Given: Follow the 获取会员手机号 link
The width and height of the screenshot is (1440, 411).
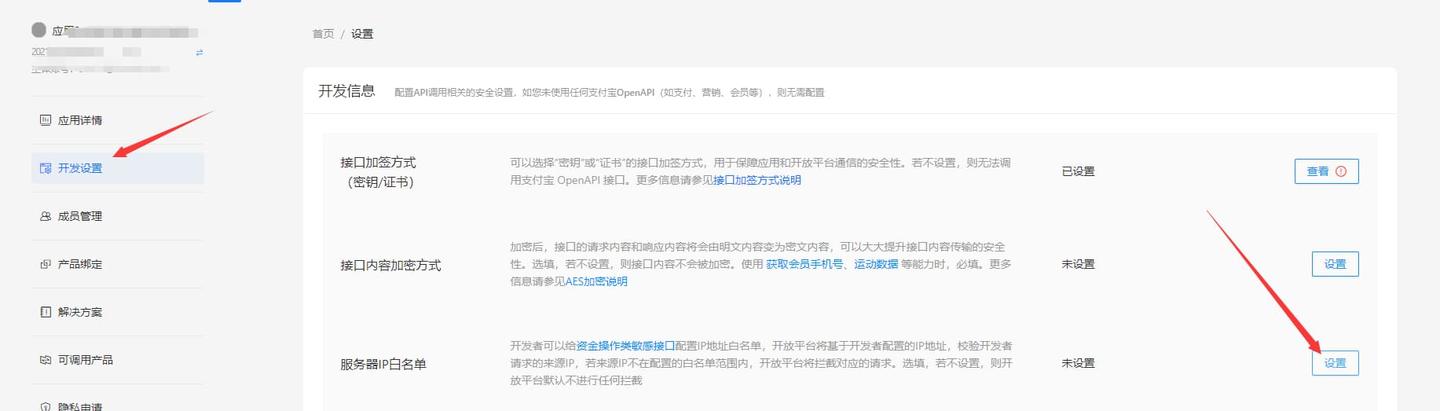Looking at the screenshot, I should pyautogui.click(x=806, y=264).
